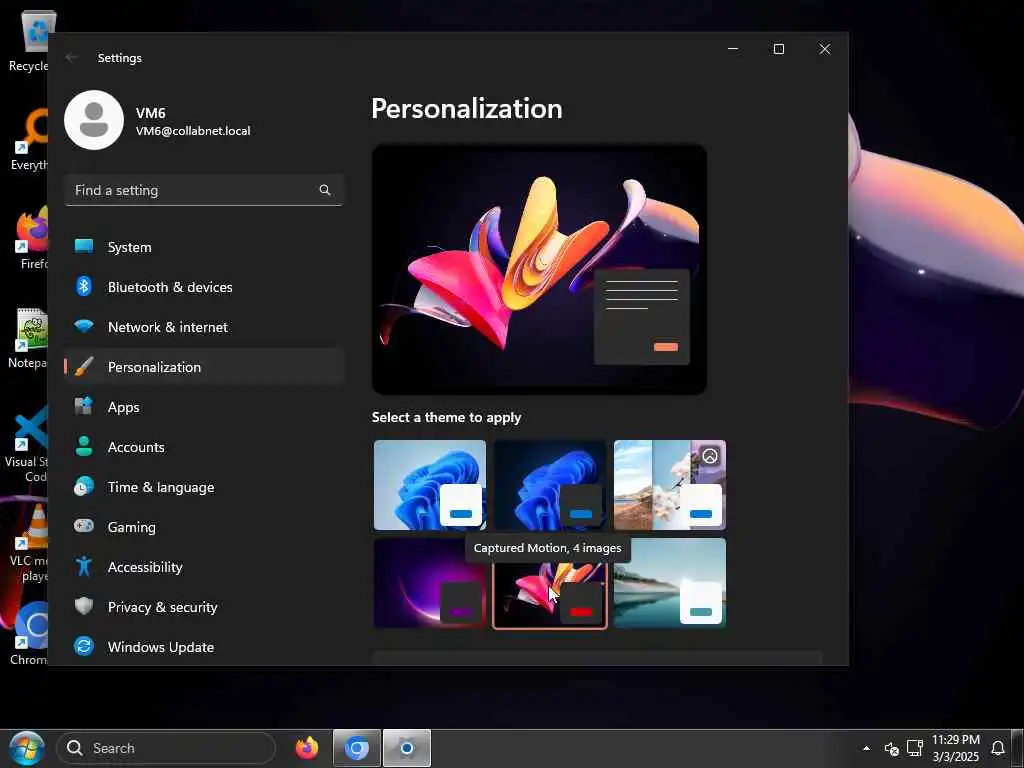Viewport: 1024px width, 768px height.
Task: Click the network tray icon
Action: click(915, 748)
